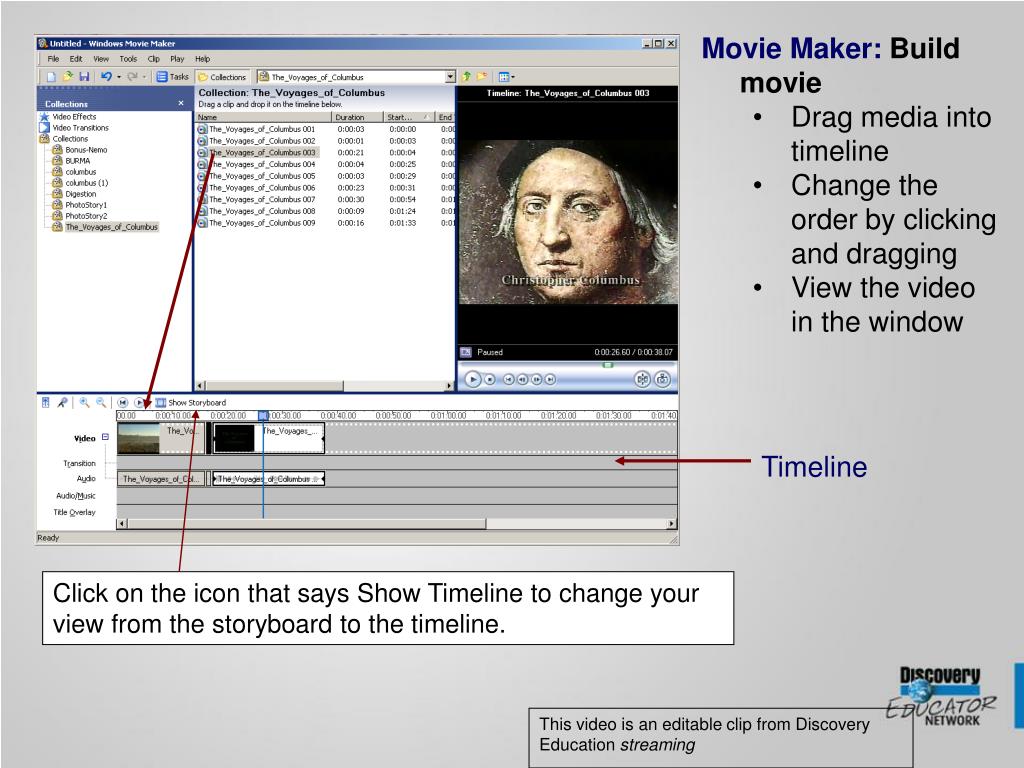Open the Views dropdown icon in toolbar
Screen dimensions: 1024x768
pos(507,77)
